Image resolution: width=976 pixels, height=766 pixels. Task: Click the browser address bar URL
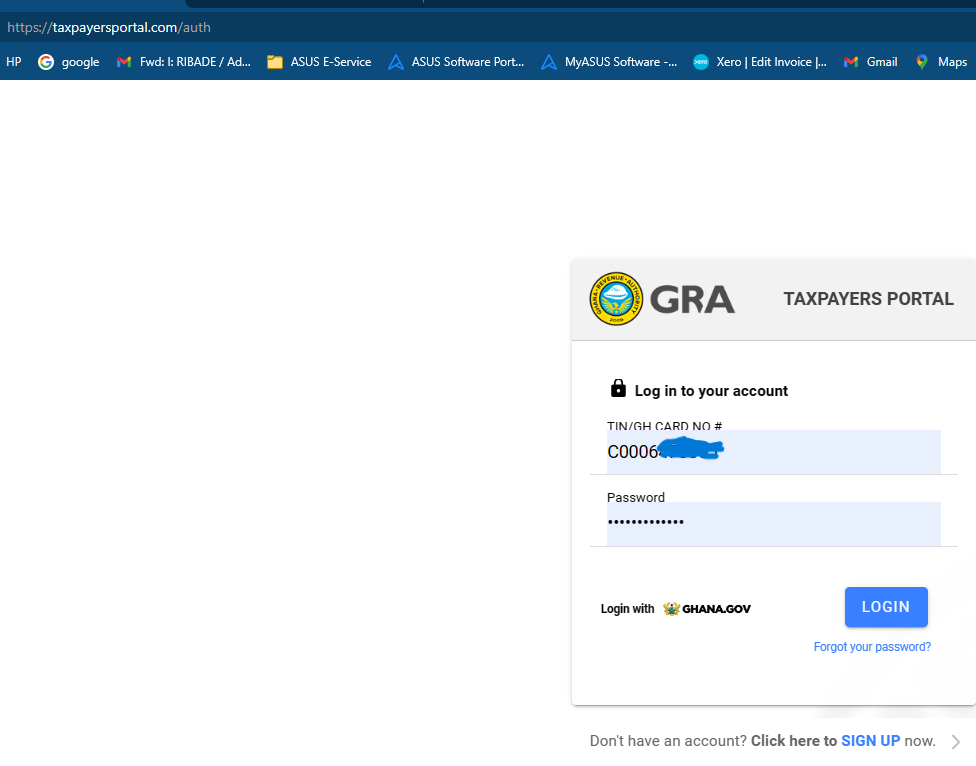point(109,27)
